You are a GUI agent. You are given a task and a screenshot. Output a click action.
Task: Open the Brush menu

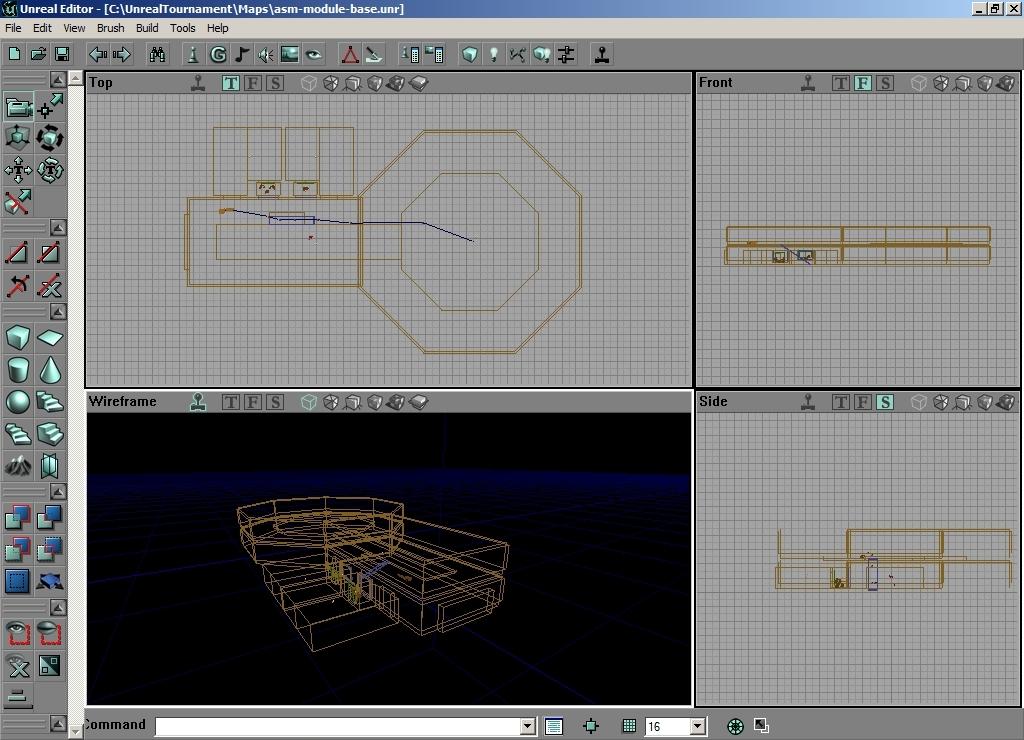click(x=110, y=28)
